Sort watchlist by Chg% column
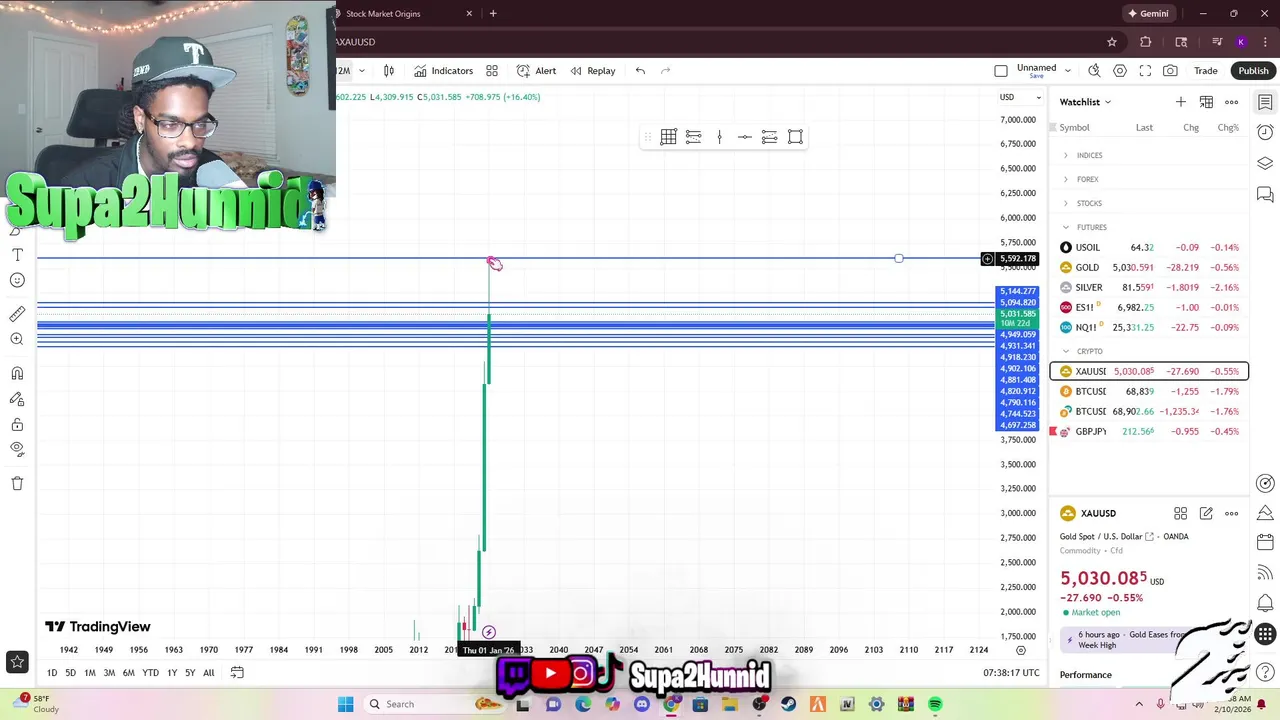 pos(1227,128)
